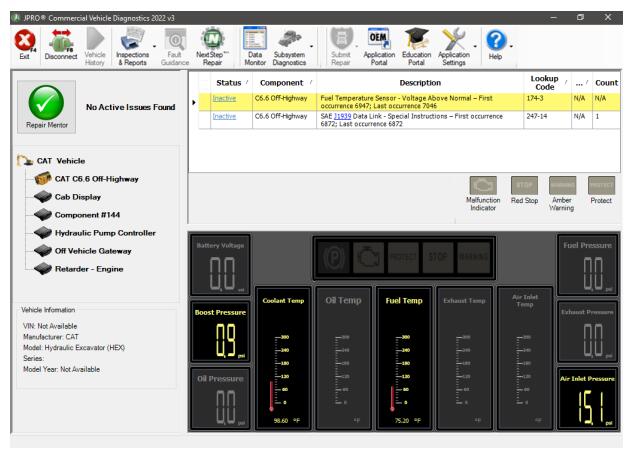The width and height of the screenshot is (625, 452).
Task: Expand the Application Settings dropdown arrow
Action: [475, 47]
